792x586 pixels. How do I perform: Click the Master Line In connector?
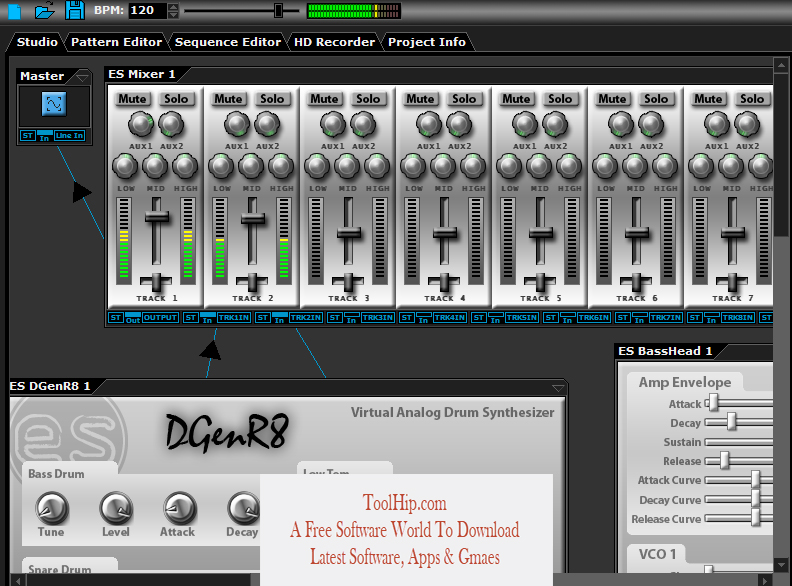70,135
